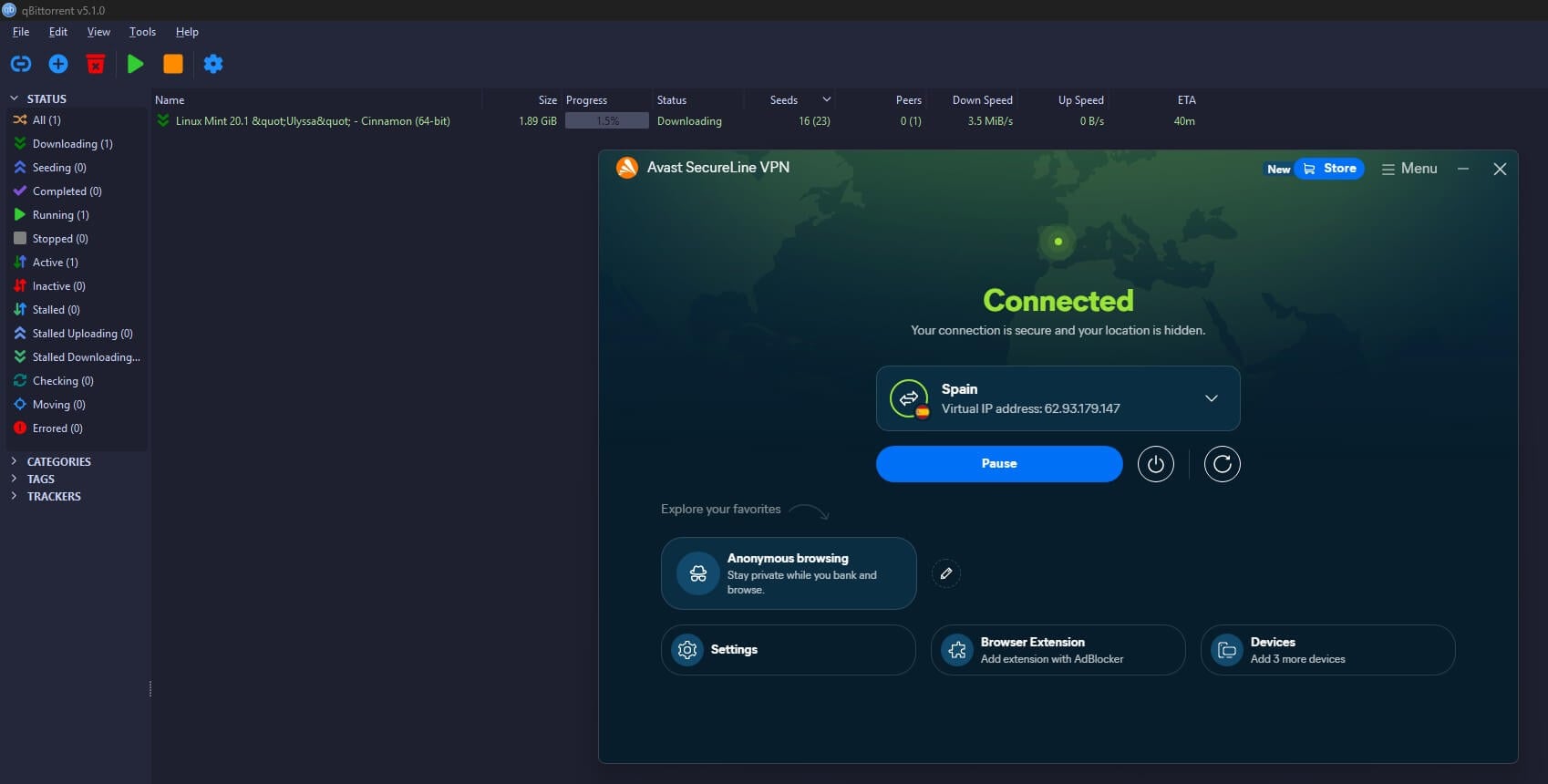Screen dimensions: 1548x784
Task: Open the File menu
Action: pos(21,32)
